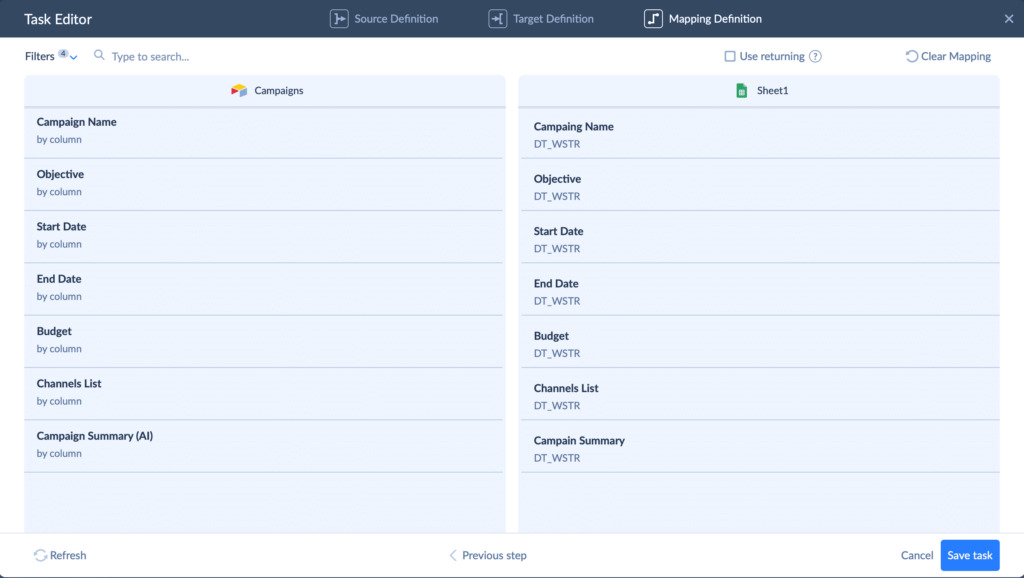Click the Target Definition step icon
The width and height of the screenshot is (1024, 578).
[497, 19]
